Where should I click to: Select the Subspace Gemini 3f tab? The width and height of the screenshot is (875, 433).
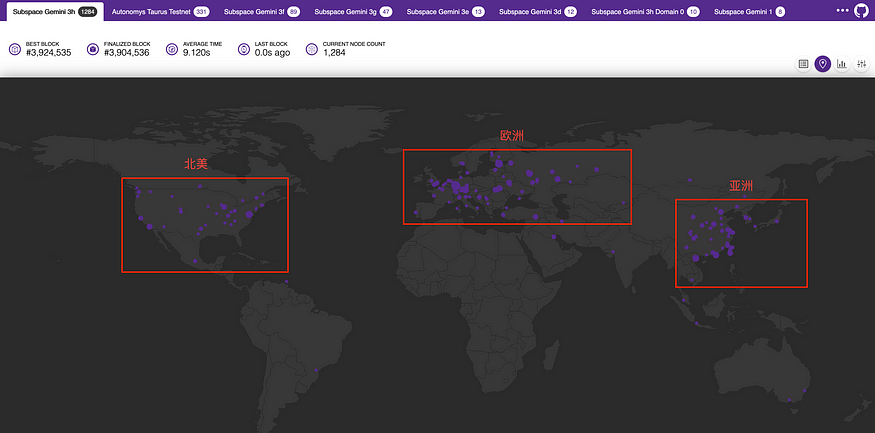pos(262,12)
